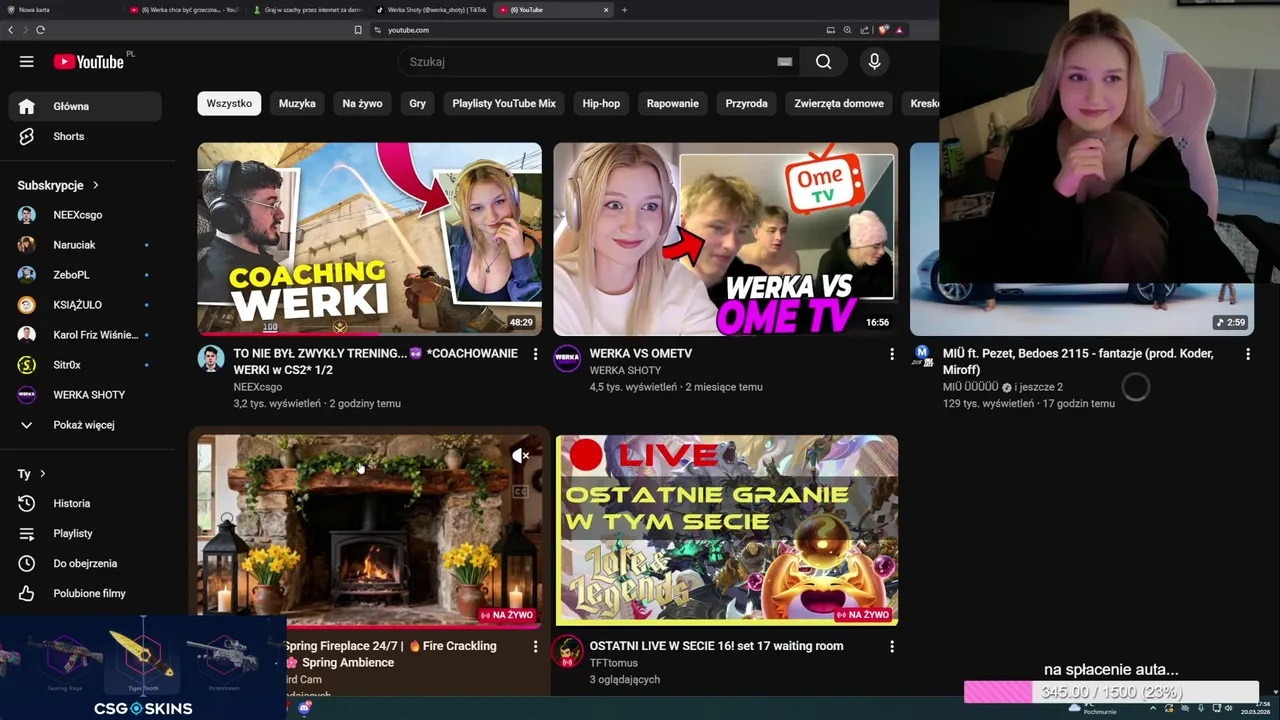
Task: Reload the page
Action: point(40,30)
